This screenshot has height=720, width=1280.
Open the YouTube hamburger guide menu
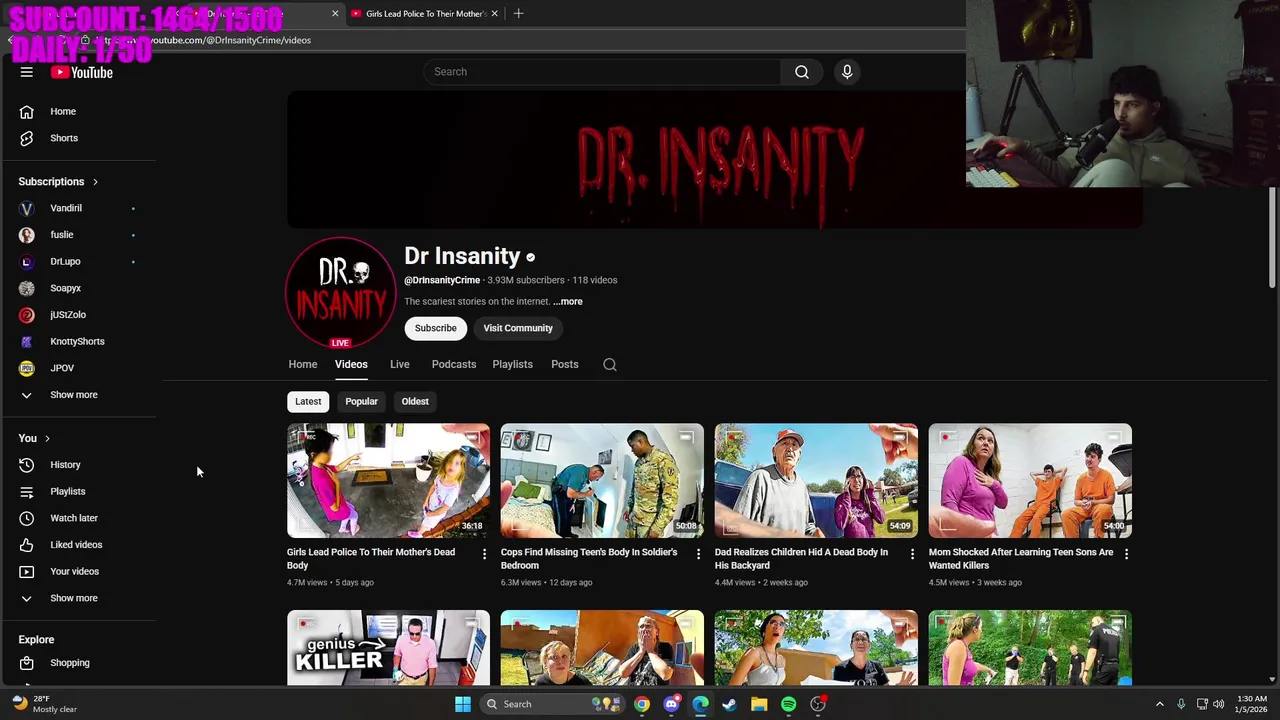coord(27,72)
